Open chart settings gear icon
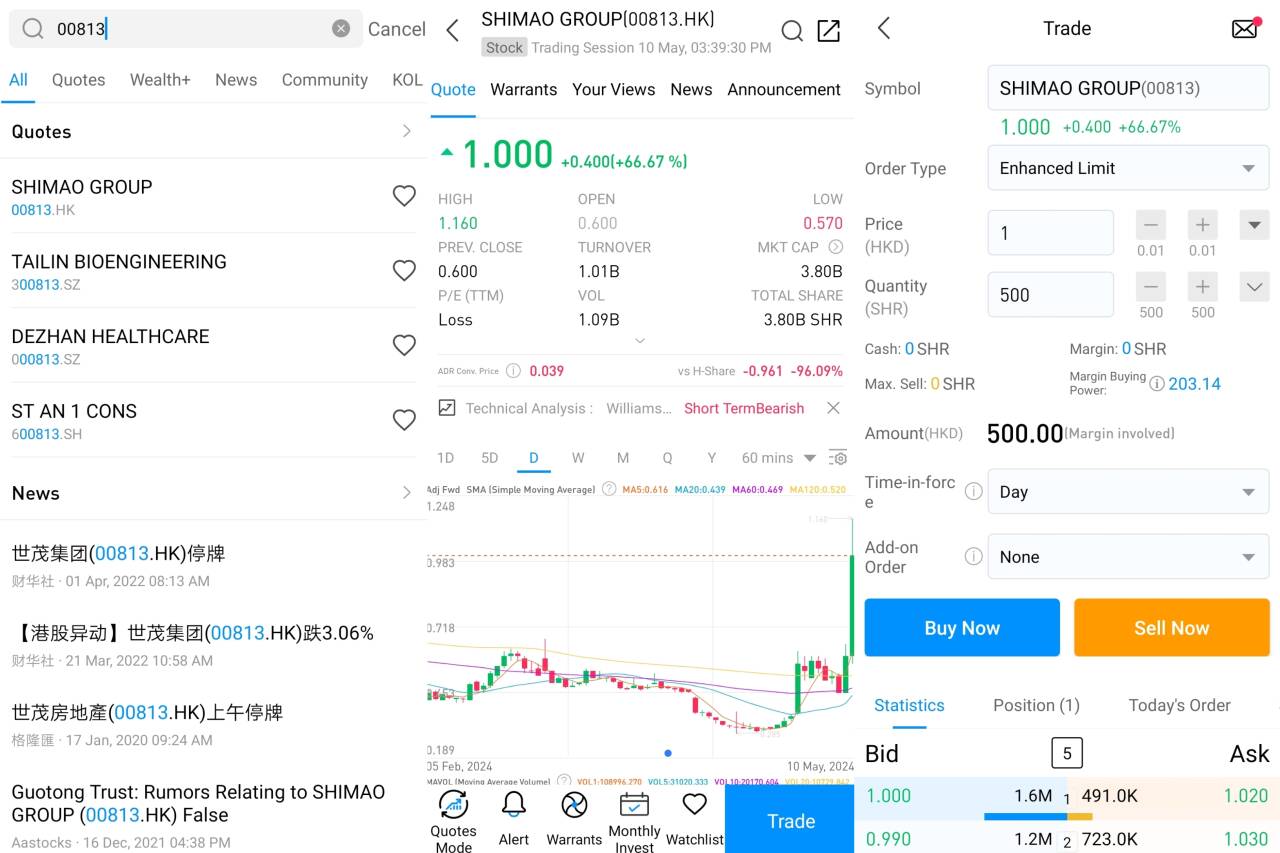Screen dimensions: 1280x853 tap(839, 458)
